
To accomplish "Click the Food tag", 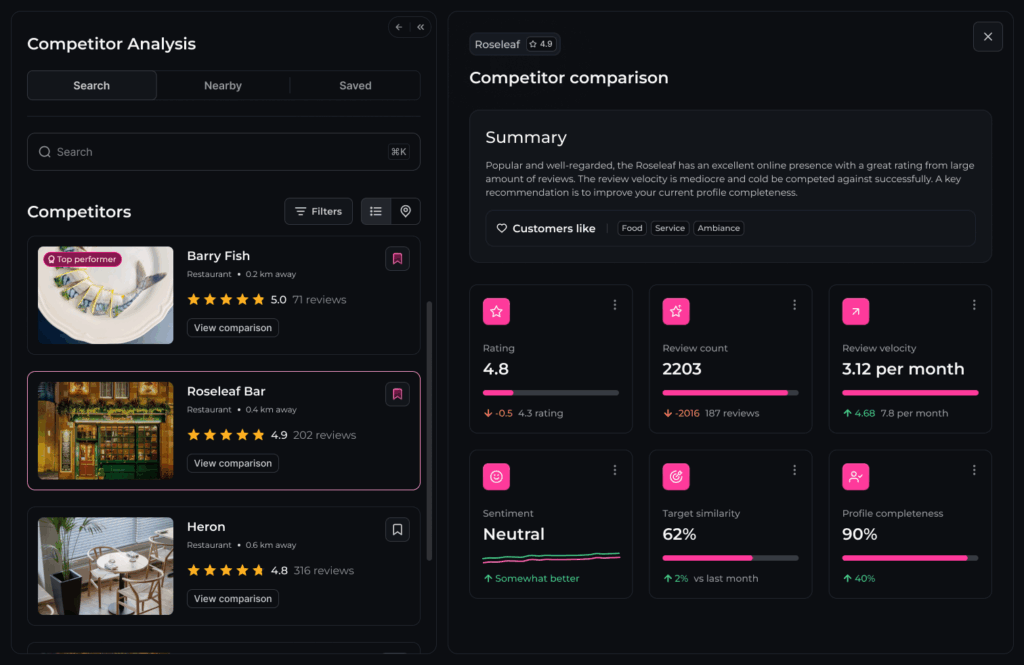I will 632,229.
